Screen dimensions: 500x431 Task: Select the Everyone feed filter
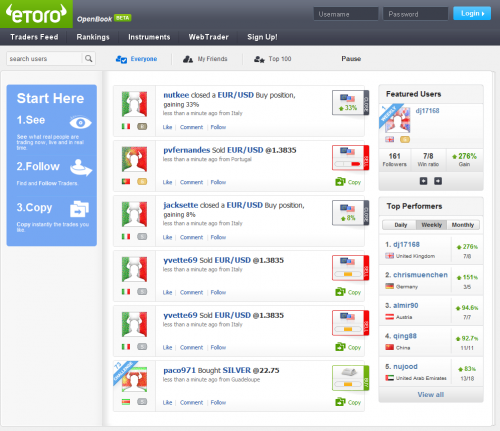[136, 59]
